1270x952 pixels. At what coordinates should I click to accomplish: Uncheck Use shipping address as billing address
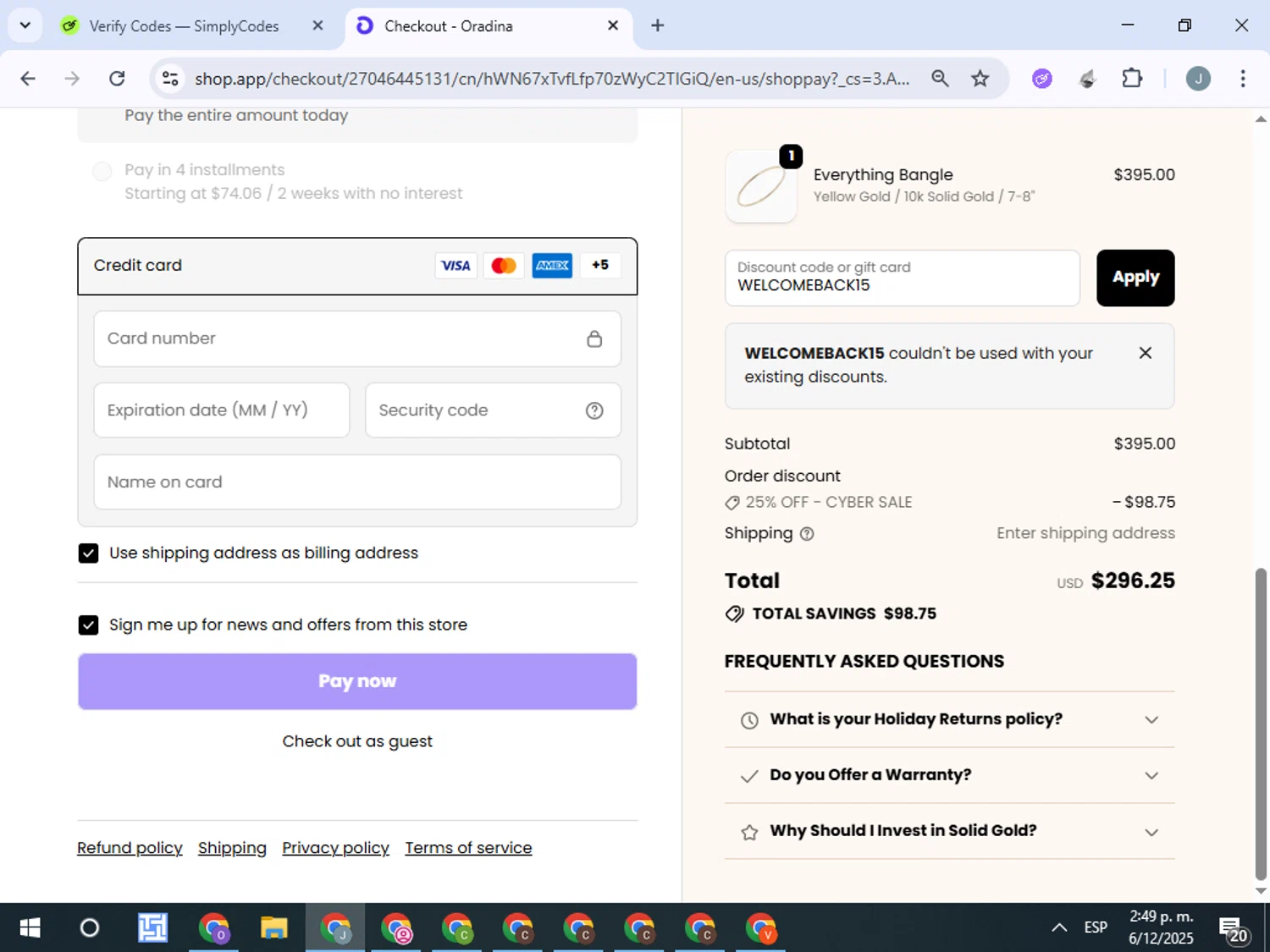click(x=88, y=553)
